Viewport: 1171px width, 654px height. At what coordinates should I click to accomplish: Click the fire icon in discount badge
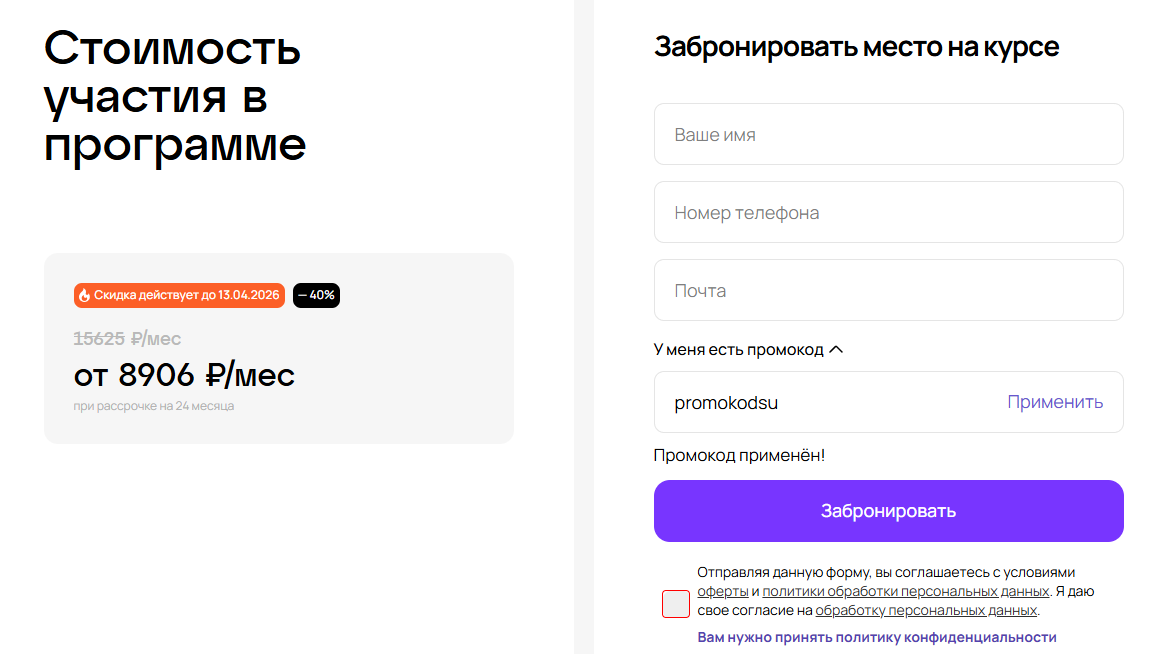(85, 296)
